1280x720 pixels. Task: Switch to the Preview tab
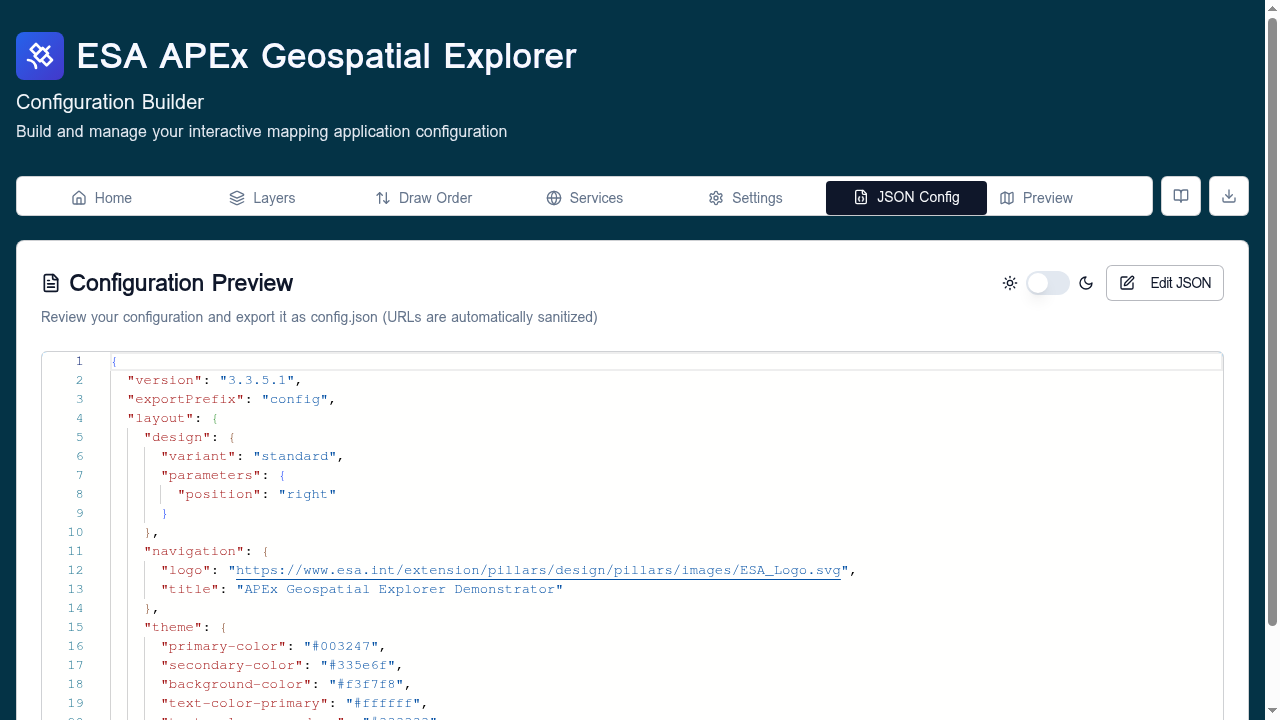coord(1036,198)
